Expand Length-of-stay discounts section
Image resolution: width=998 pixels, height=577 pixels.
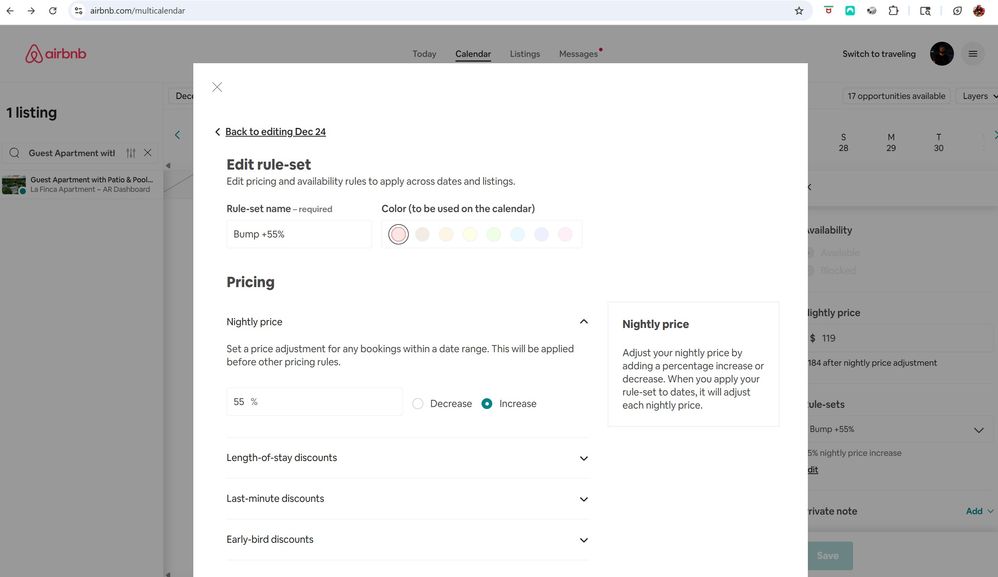click(584, 458)
